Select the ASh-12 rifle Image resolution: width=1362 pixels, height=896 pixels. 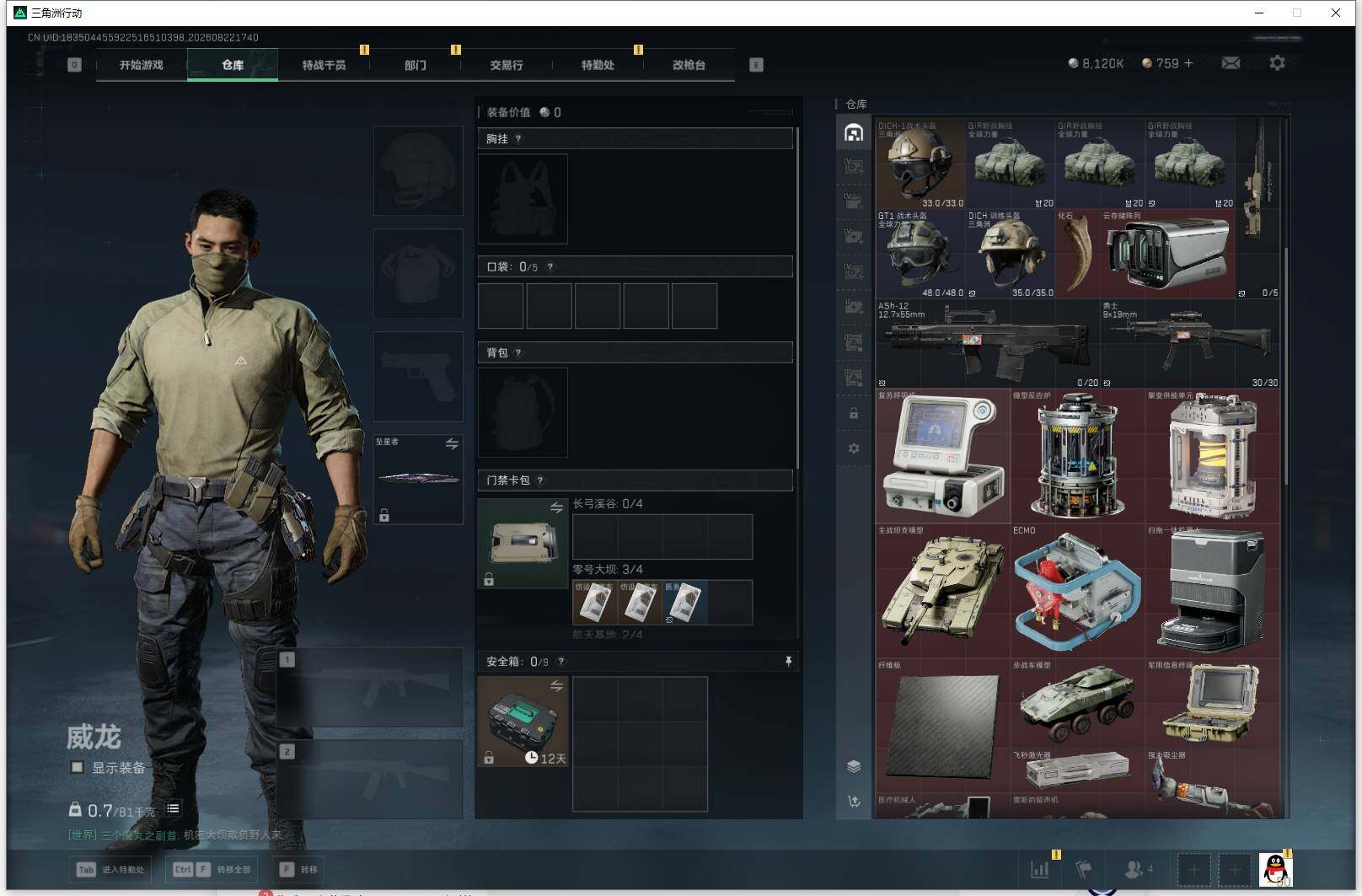point(988,344)
